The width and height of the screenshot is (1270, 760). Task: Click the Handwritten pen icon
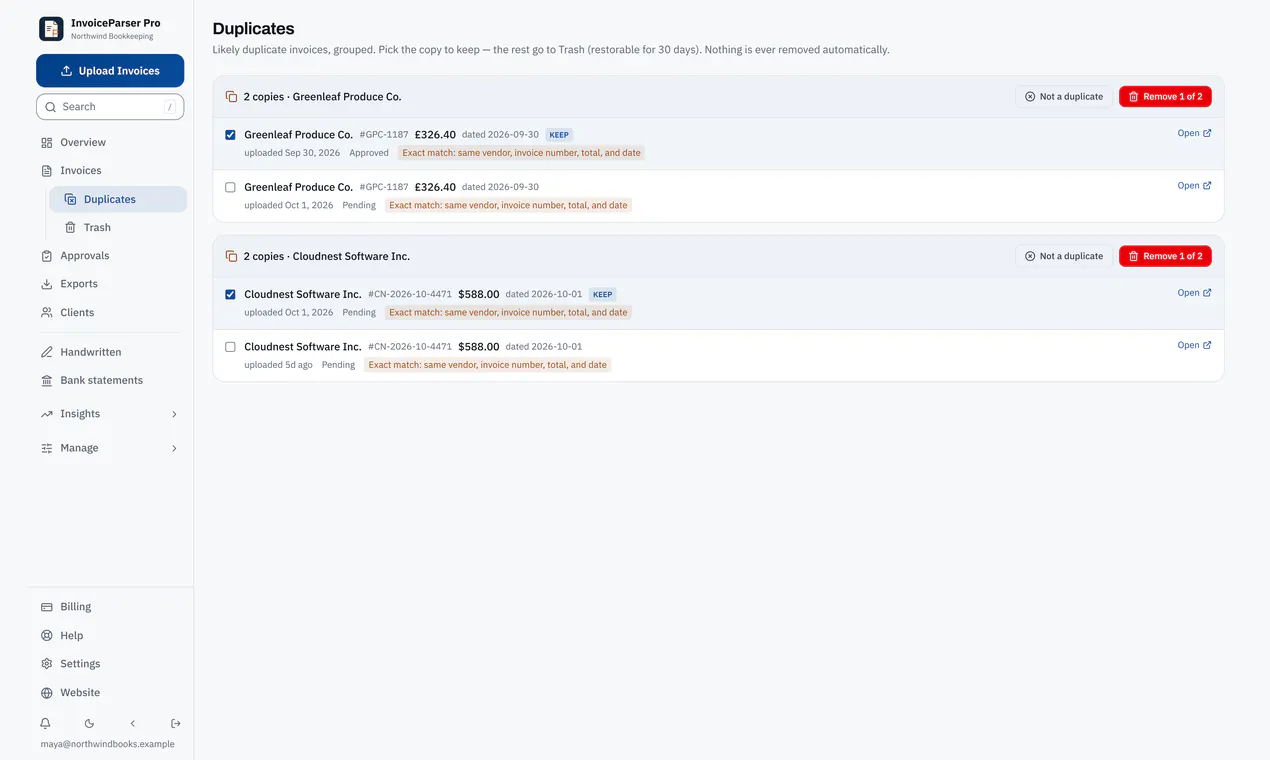(46, 352)
